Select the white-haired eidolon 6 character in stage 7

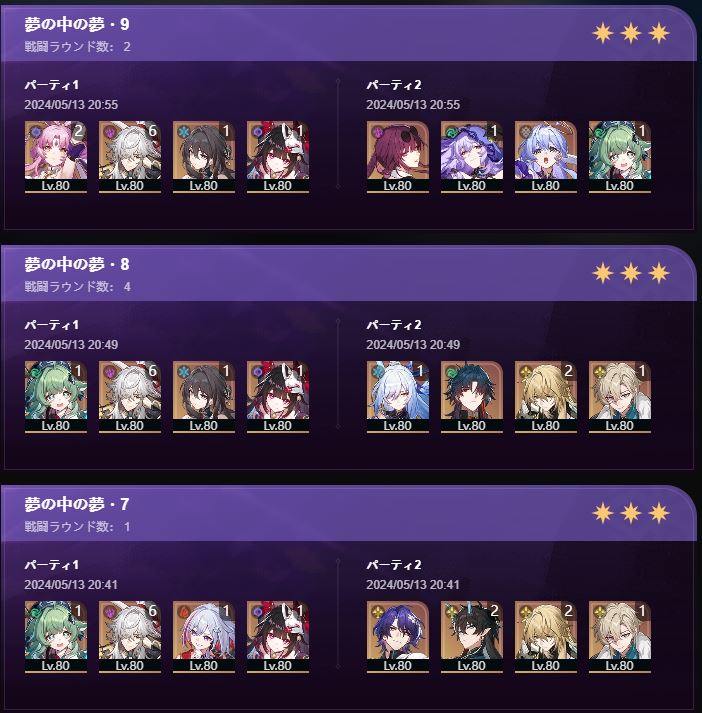[130, 637]
